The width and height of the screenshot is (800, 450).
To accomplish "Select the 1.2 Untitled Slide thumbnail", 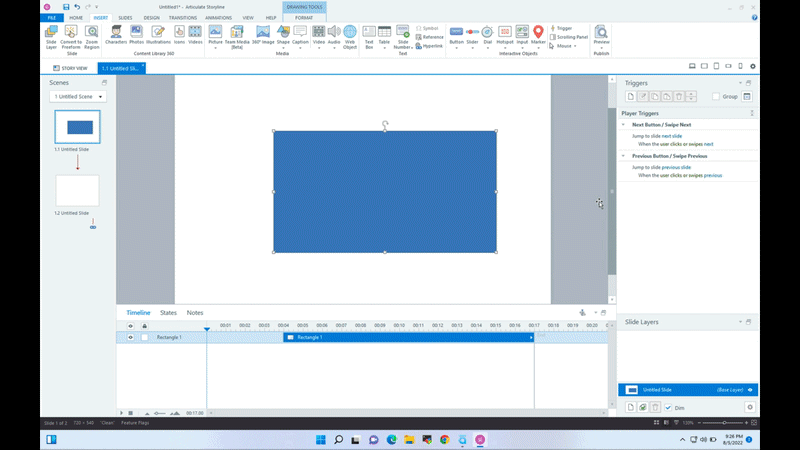I will (x=77, y=190).
